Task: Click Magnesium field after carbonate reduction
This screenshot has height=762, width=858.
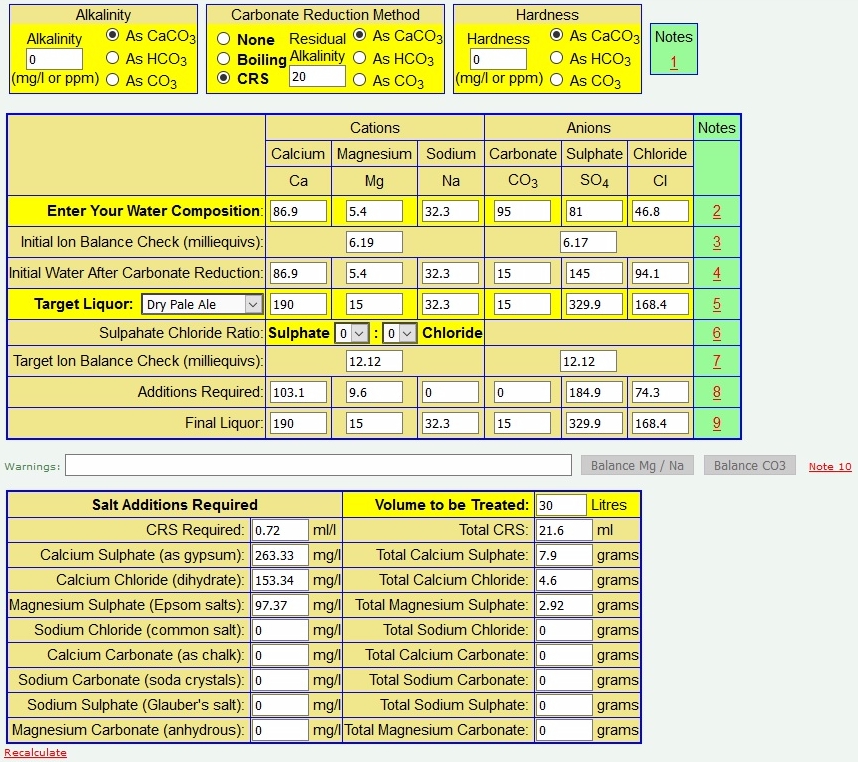Action: tap(374, 273)
